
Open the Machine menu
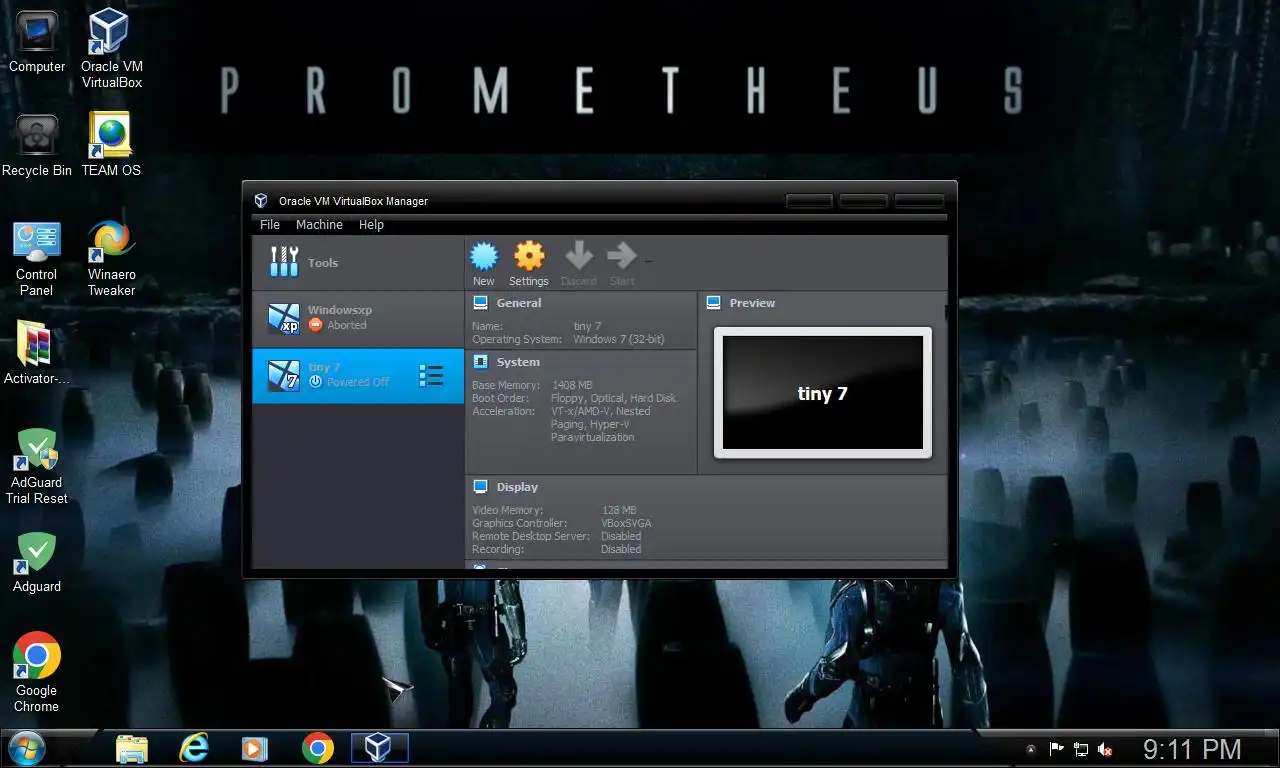[x=319, y=225]
